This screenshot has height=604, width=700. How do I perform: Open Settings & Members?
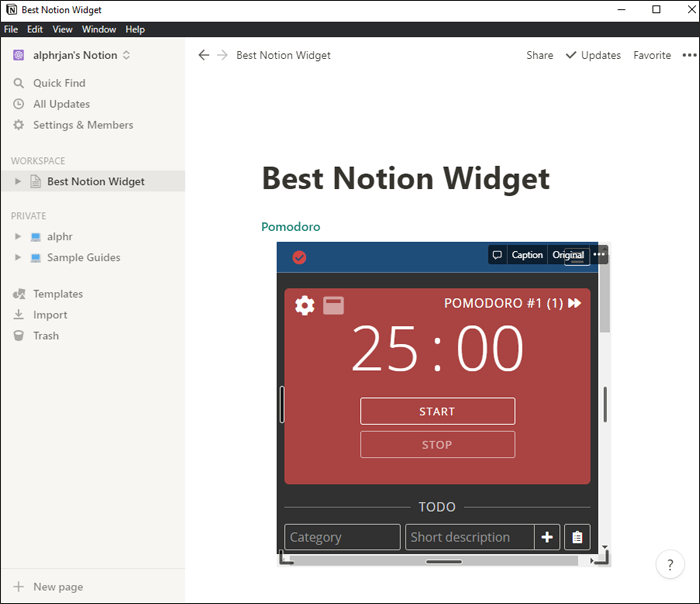pyautogui.click(x=93, y=125)
